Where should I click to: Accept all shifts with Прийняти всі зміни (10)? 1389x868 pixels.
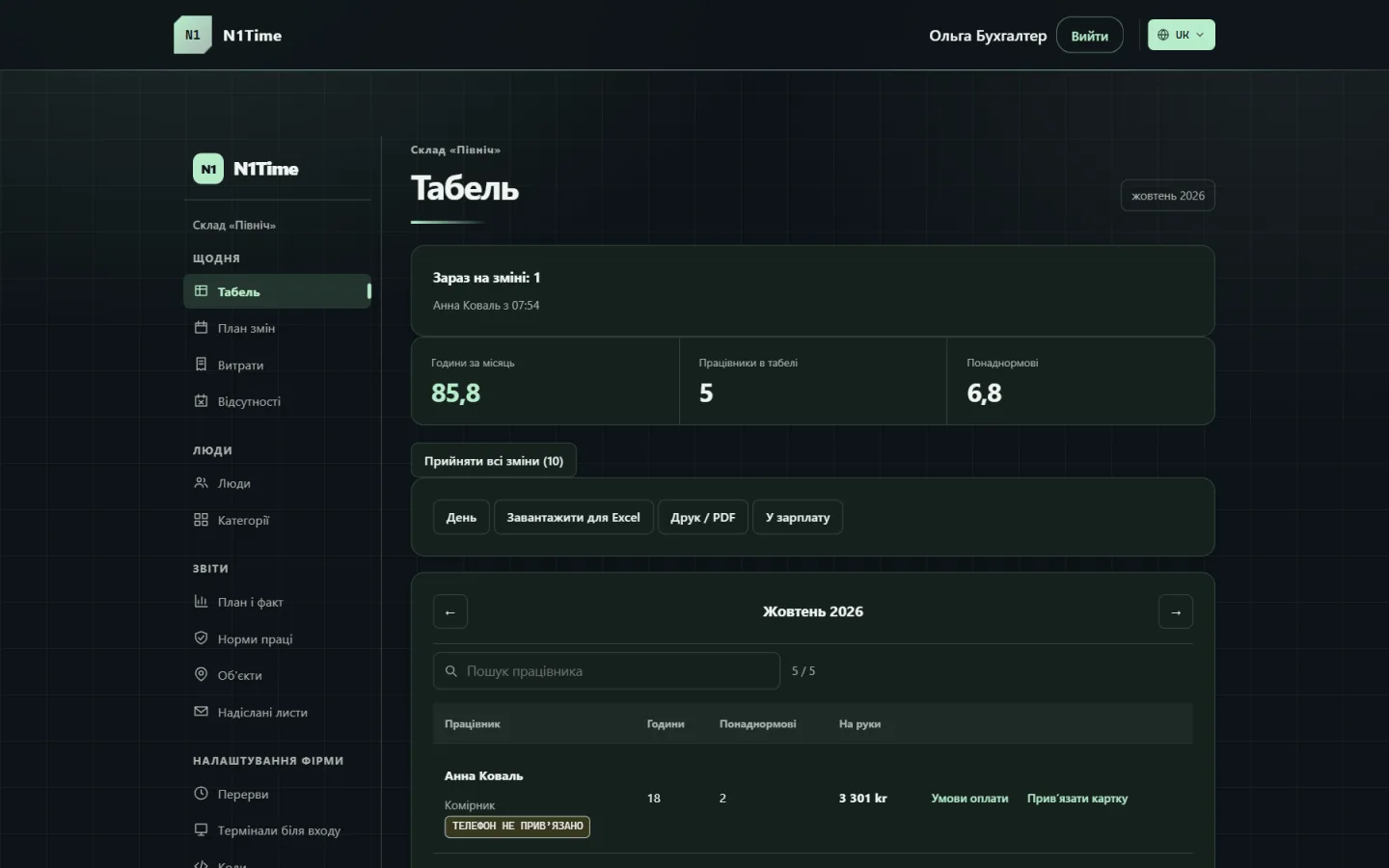click(494, 461)
